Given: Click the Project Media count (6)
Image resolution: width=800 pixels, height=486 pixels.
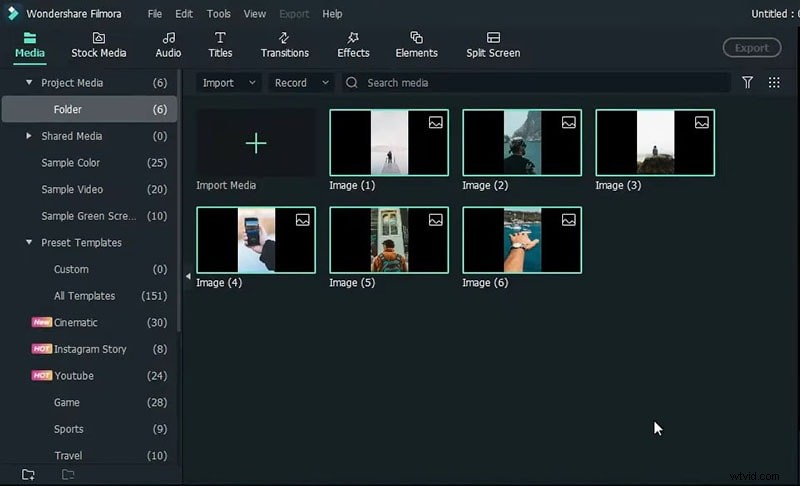Looking at the screenshot, I should pyautogui.click(x=160, y=83).
